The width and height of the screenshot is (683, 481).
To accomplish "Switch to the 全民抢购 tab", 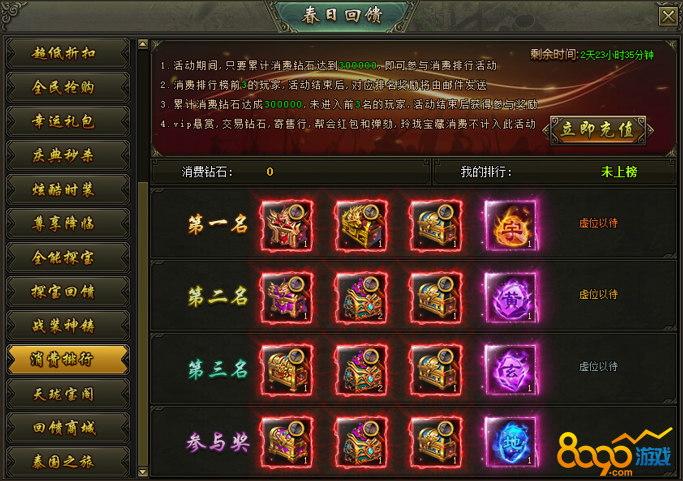I will click(x=68, y=87).
